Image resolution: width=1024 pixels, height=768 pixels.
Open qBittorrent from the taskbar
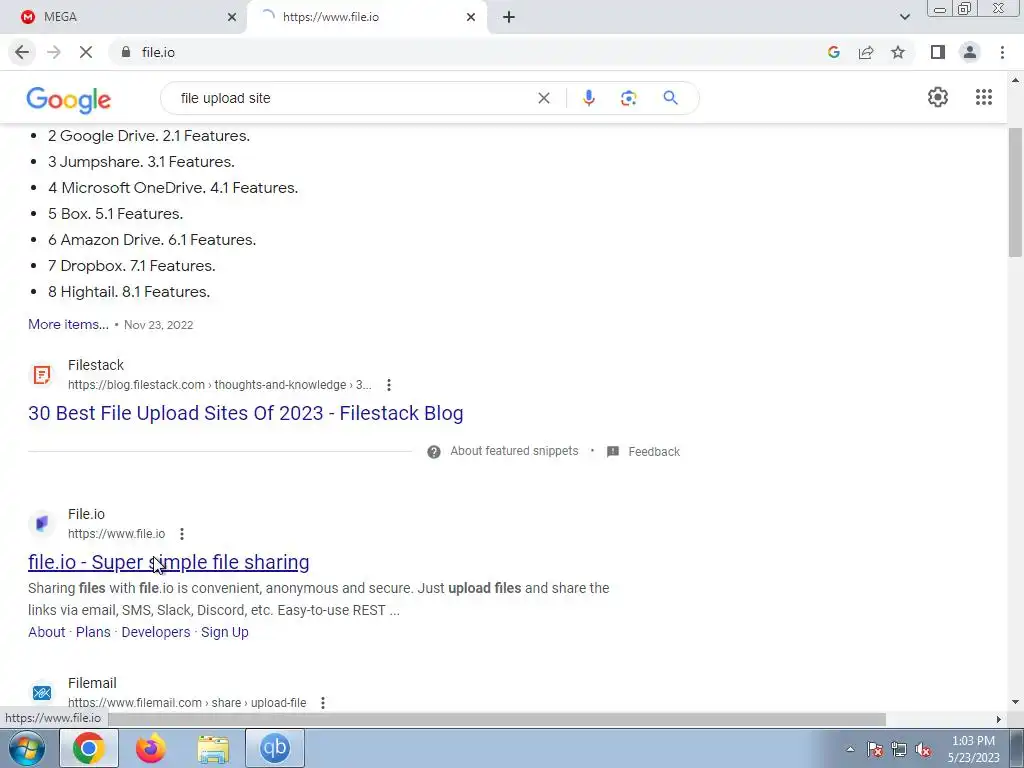[275, 748]
